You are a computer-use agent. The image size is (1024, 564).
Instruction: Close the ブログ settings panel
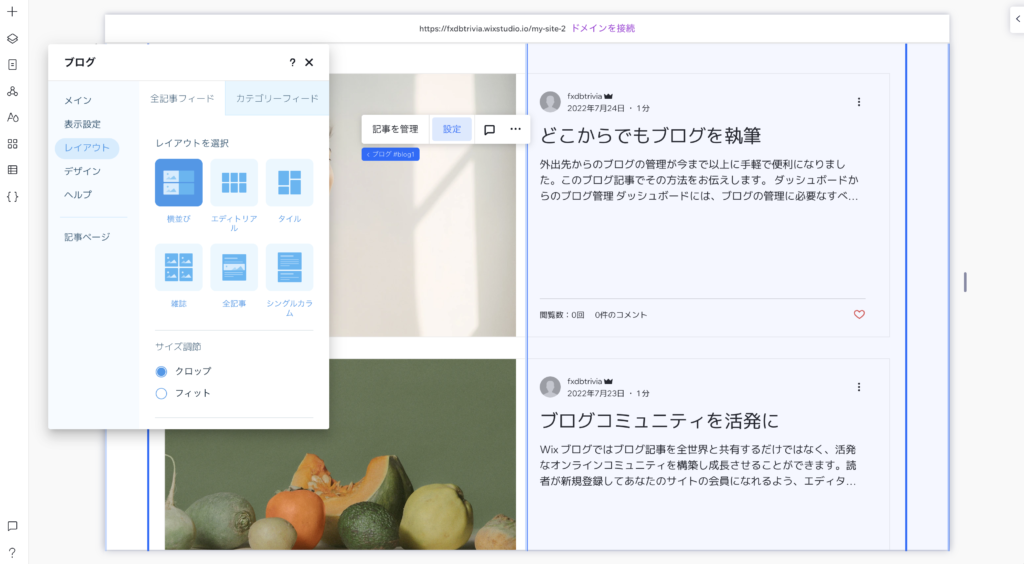(309, 62)
